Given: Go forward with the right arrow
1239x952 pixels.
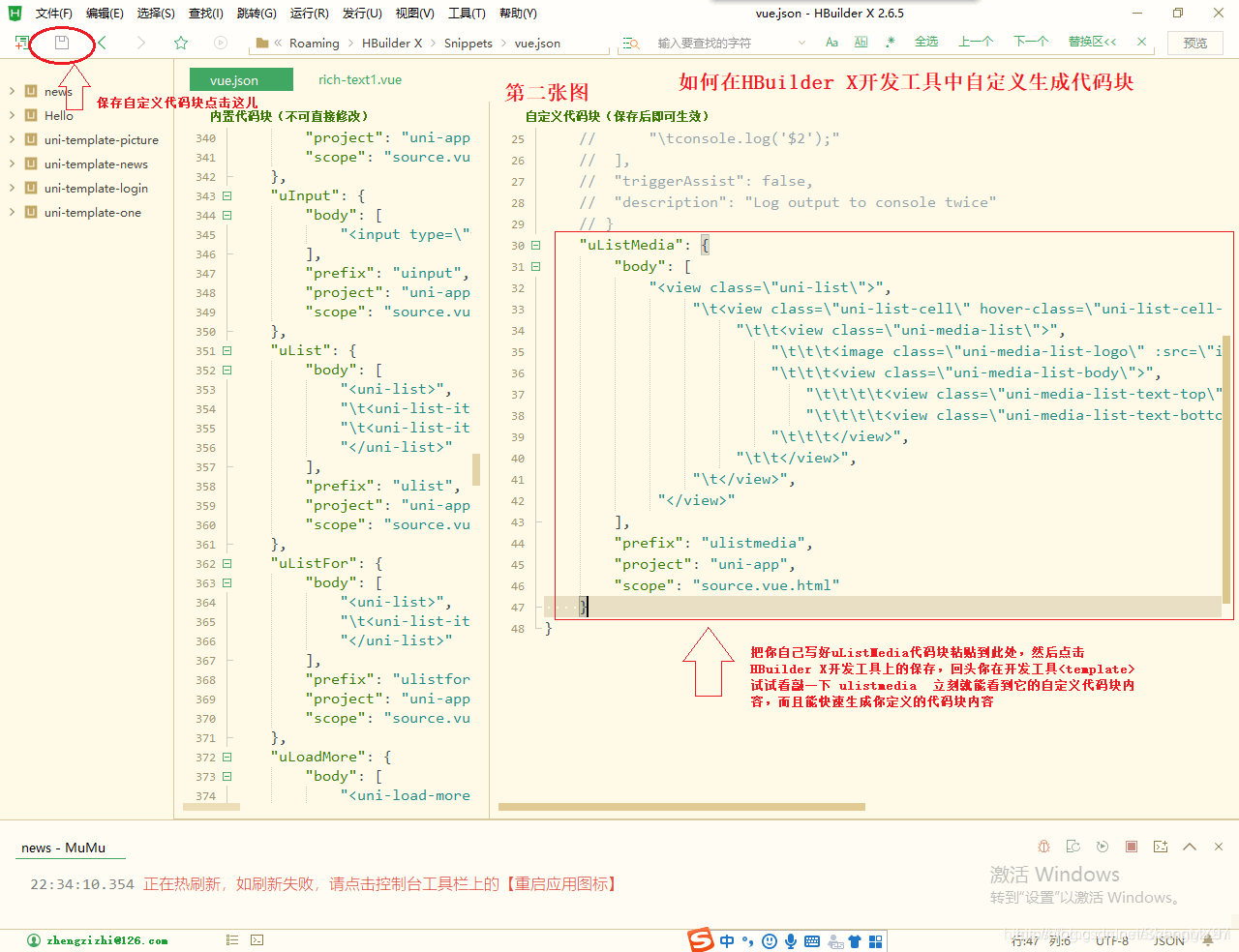Looking at the screenshot, I should (x=141, y=43).
